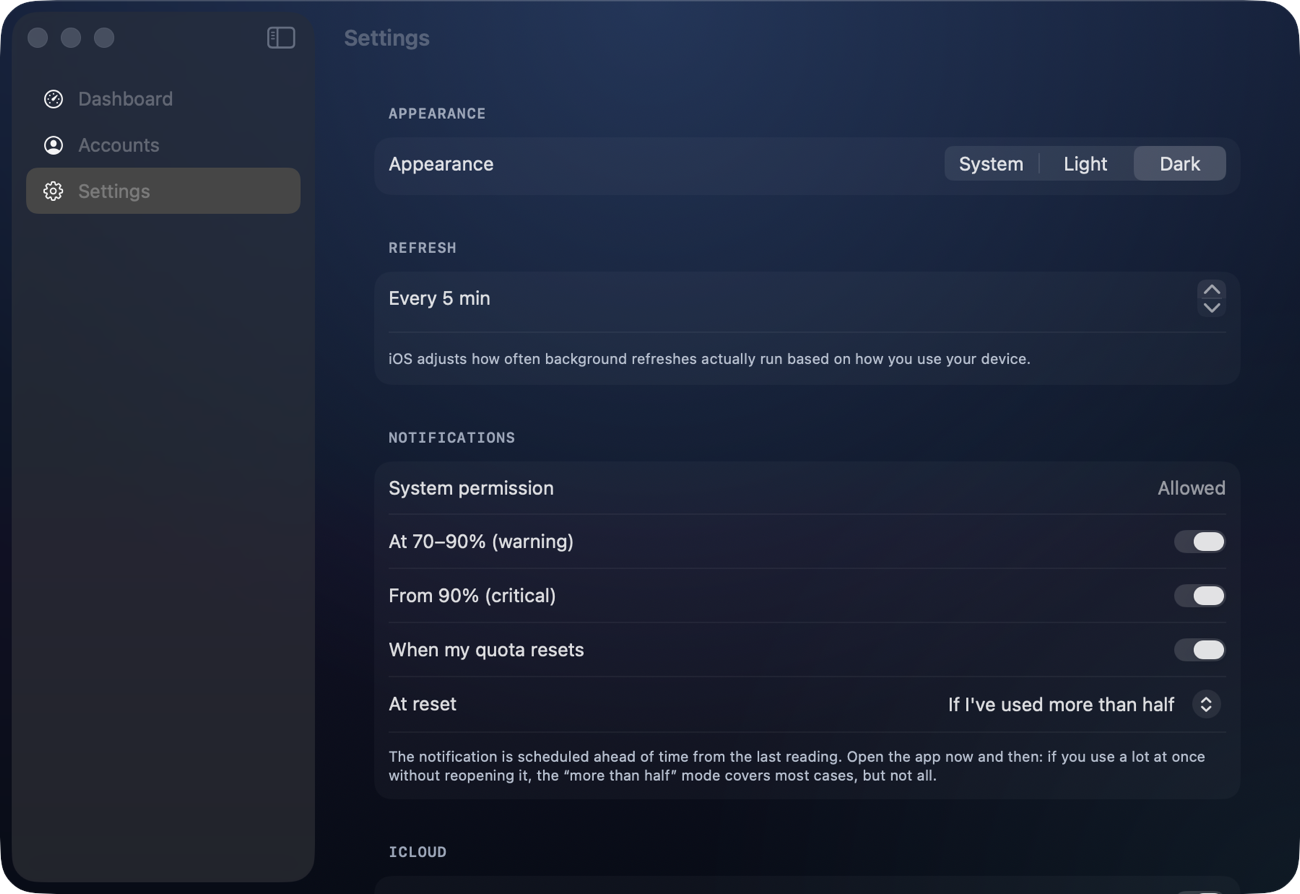The height and width of the screenshot is (894, 1300).
Task: Click the "At reset" row label
Action: [x=422, y=704]
